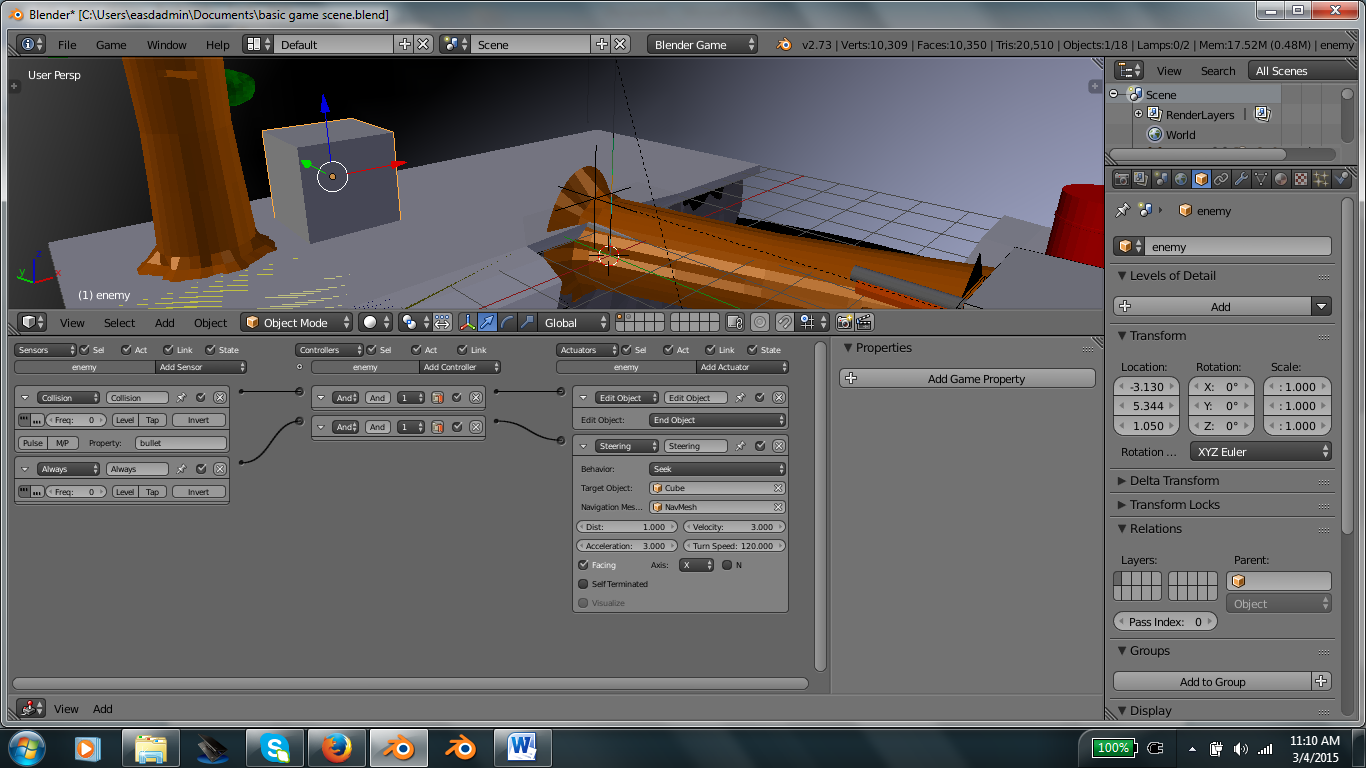The height and width of the screenshot is (768, 1366).
Task: Uncheck Facing in the Steering actuator
Action: 584,565
